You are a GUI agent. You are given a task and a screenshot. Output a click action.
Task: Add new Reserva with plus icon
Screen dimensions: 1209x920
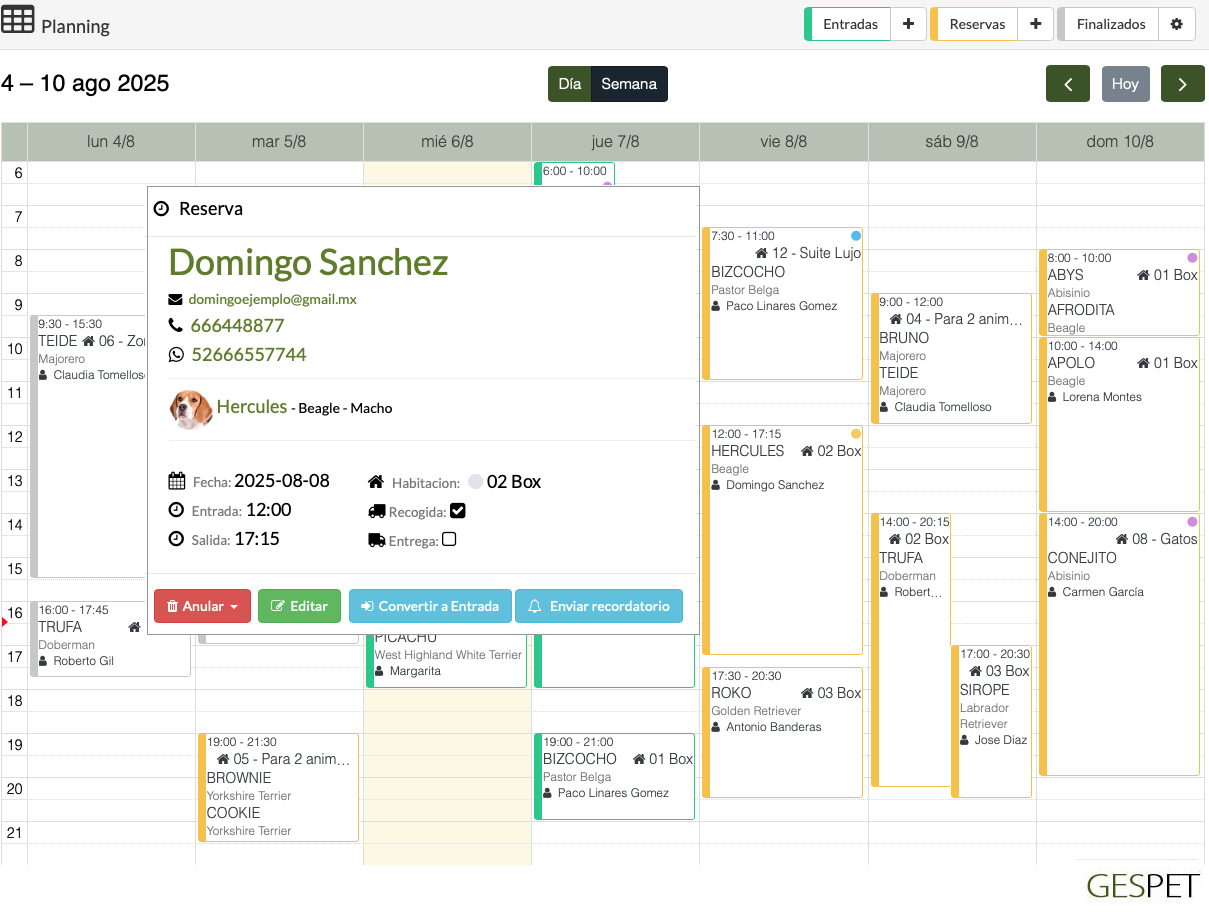click(1036, 25)
